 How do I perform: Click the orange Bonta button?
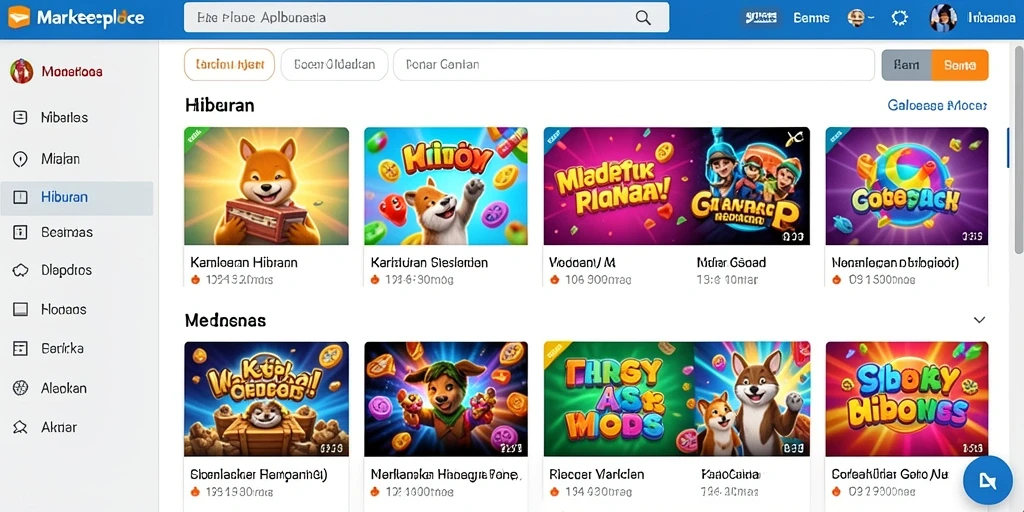960,65
